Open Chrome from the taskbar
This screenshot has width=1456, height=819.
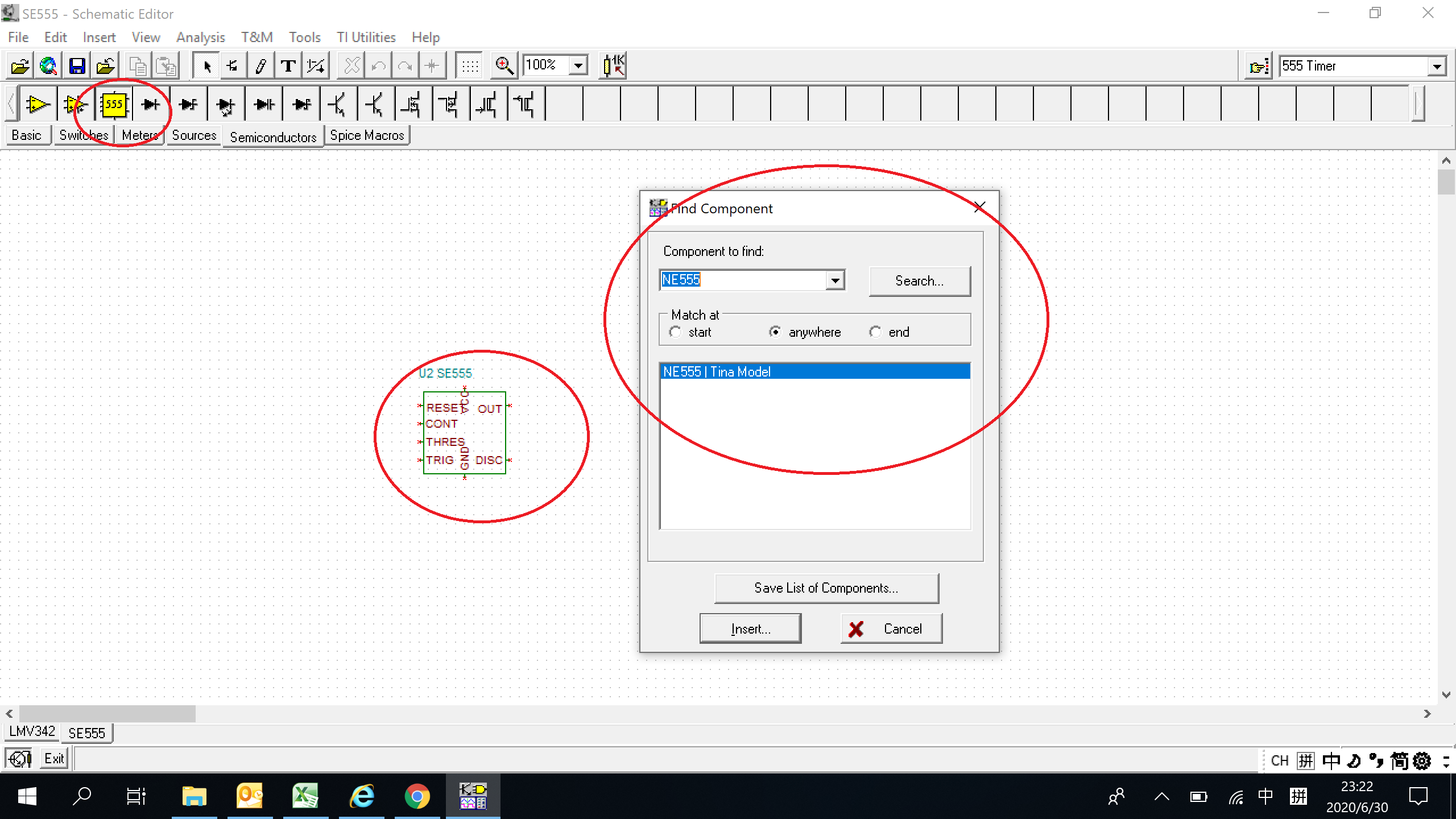[417, 796]
